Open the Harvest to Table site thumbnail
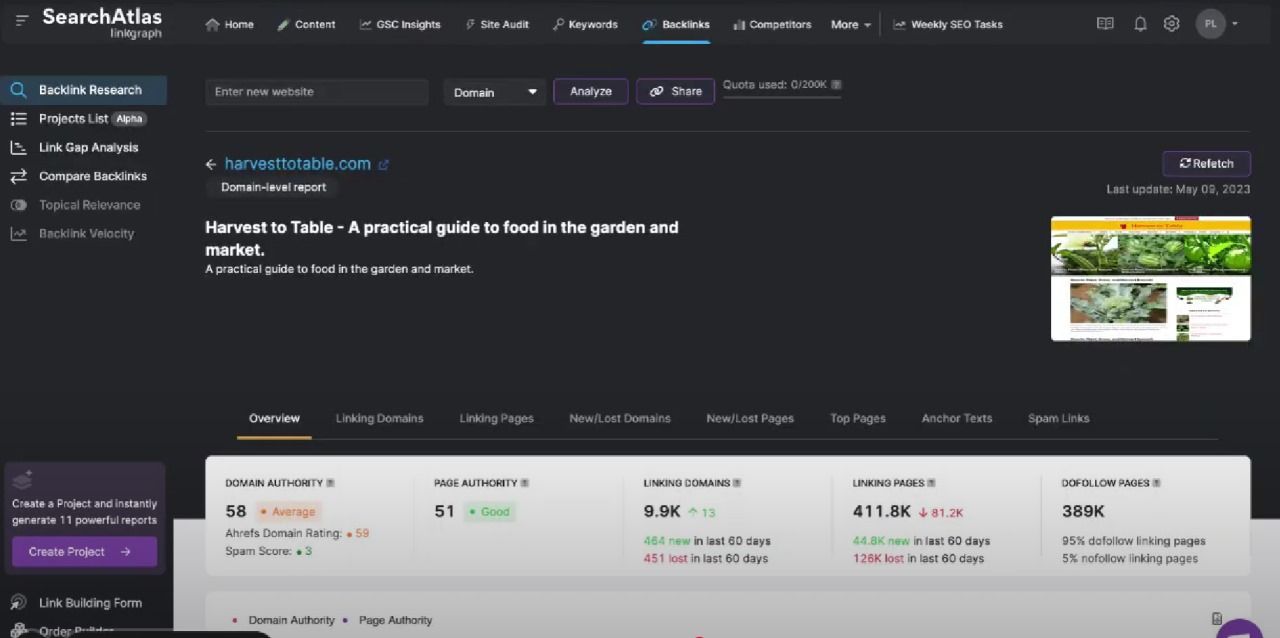Screen dimensions: 1280x638 (x=1151, y=279)
